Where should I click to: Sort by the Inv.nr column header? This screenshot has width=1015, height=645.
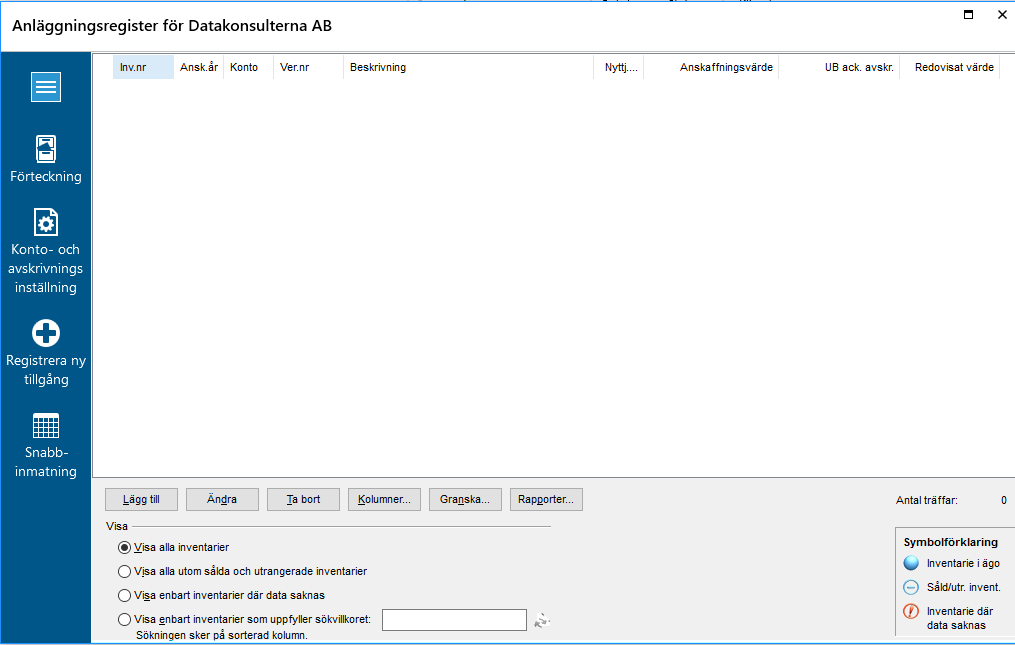coord(143,67)
